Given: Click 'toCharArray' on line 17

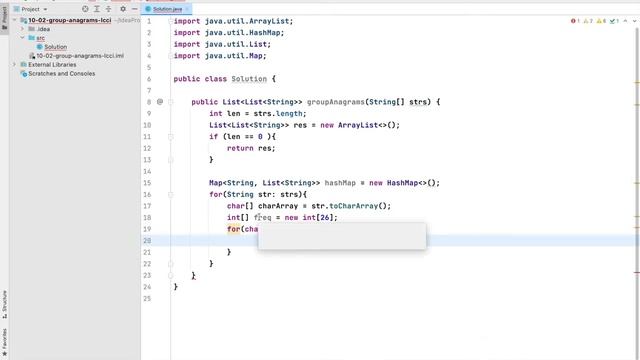Looking at the screenshot, I should (x=354, y=206).
